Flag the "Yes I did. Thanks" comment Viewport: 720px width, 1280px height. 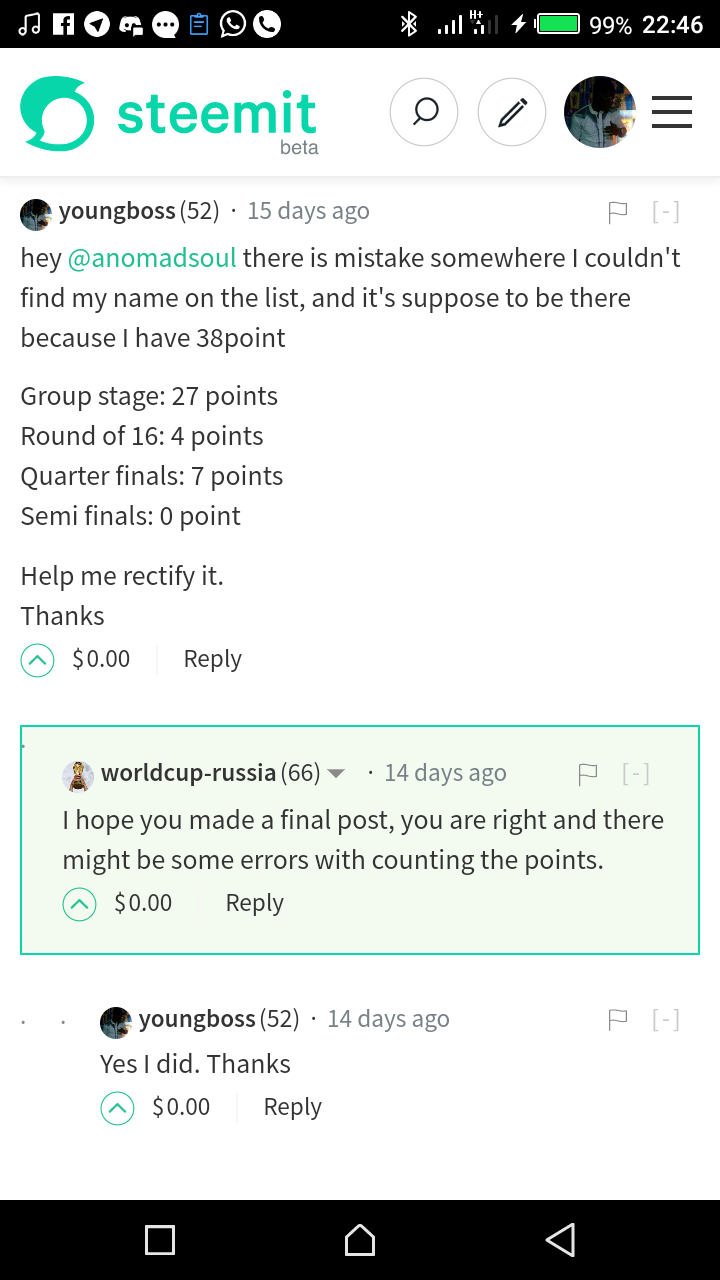tap(618, 1020)
